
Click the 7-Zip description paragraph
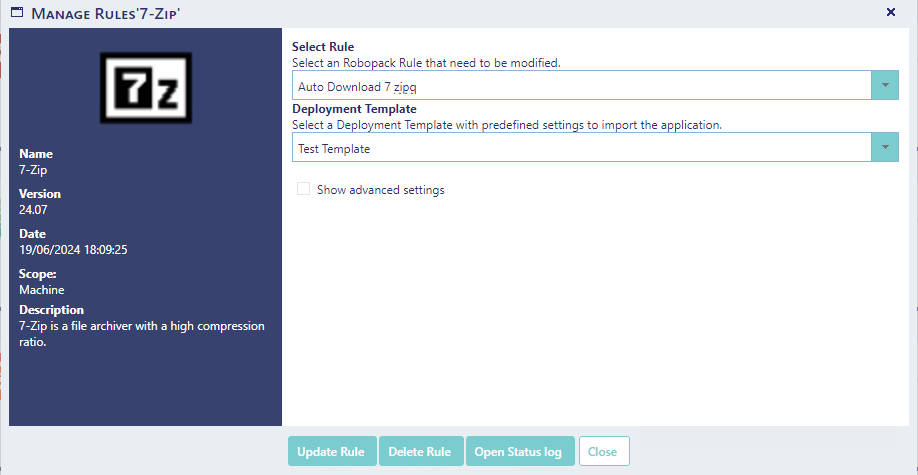coord(142,334)
